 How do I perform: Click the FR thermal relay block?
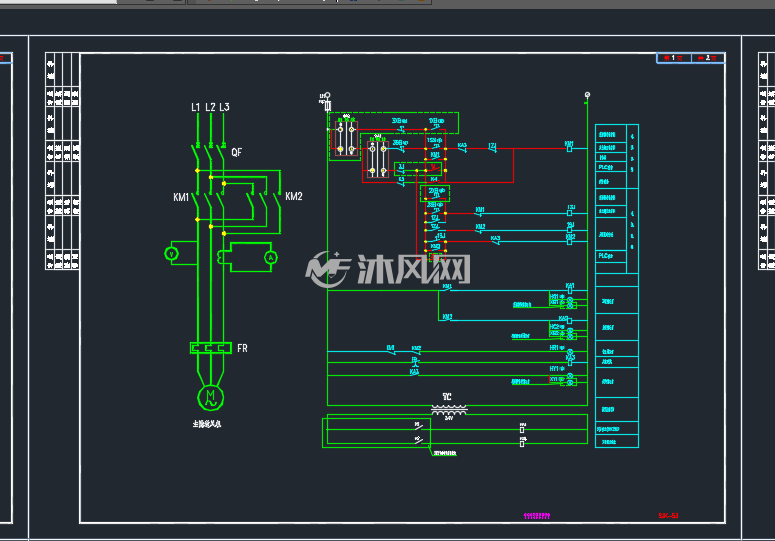coord(211,348)
